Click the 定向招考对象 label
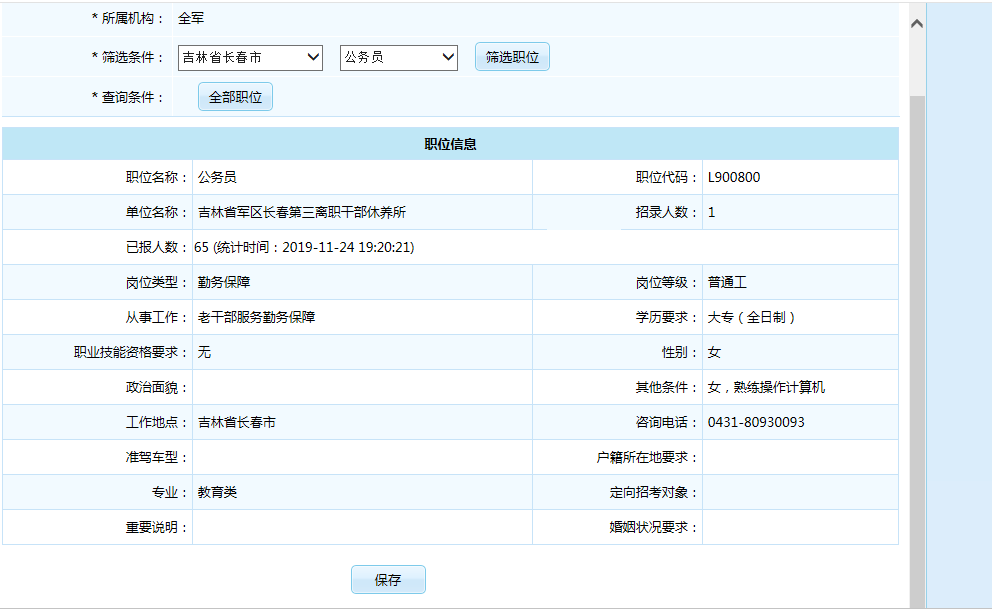 point(653,492)
